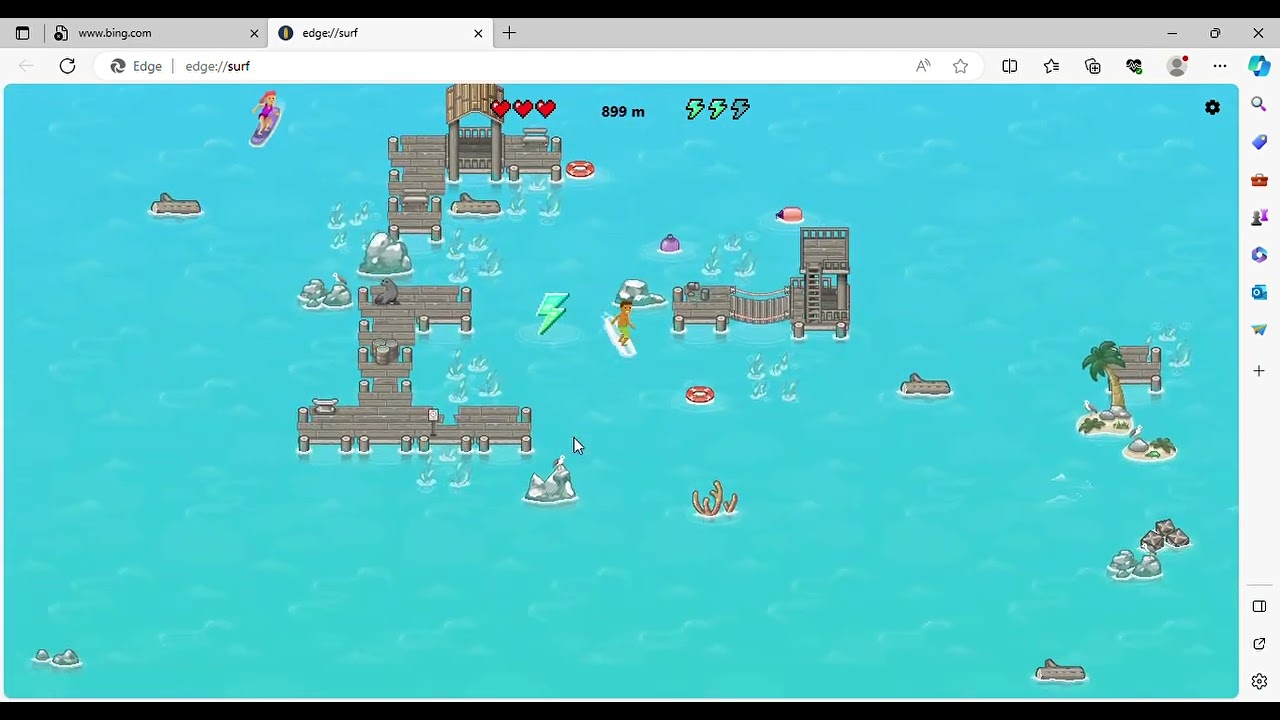Open Browser essentials heart icon

pyautogui.click(x=1134, y=66)
